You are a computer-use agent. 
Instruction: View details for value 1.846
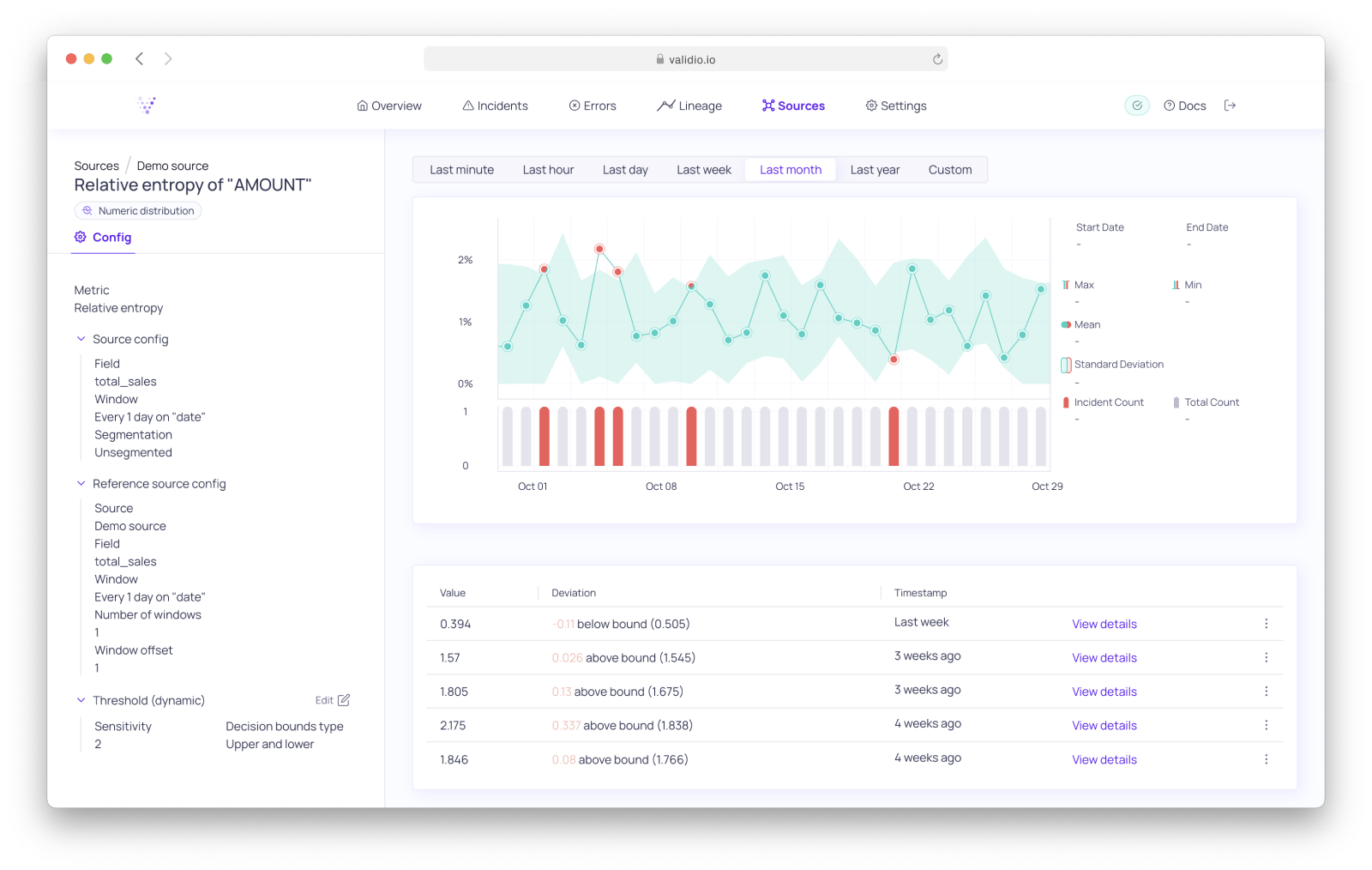click(x=1104, y=759)
